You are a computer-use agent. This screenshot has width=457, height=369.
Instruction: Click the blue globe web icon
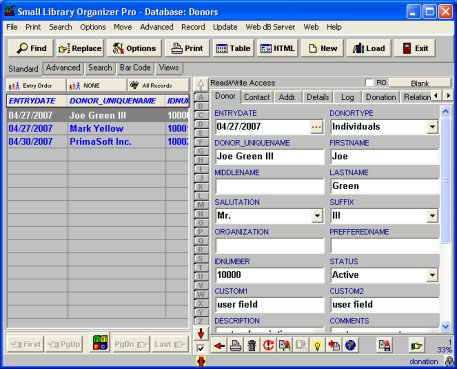pos(350,345)
